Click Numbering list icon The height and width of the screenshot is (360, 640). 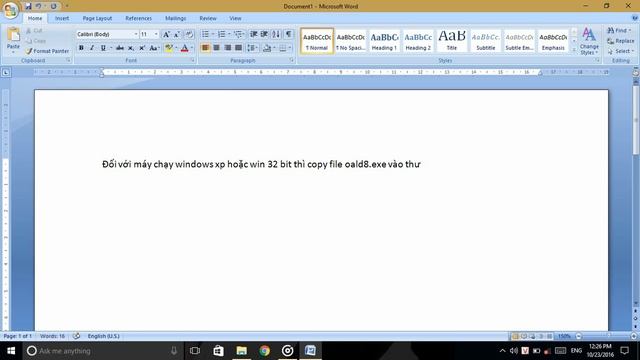click(222, 34)
